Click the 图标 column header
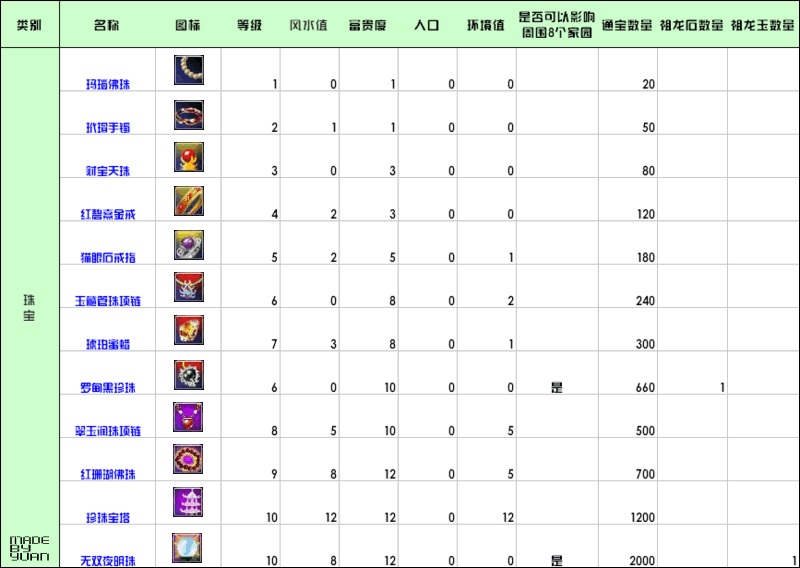 pyautogui.click(x=188, y=25)
